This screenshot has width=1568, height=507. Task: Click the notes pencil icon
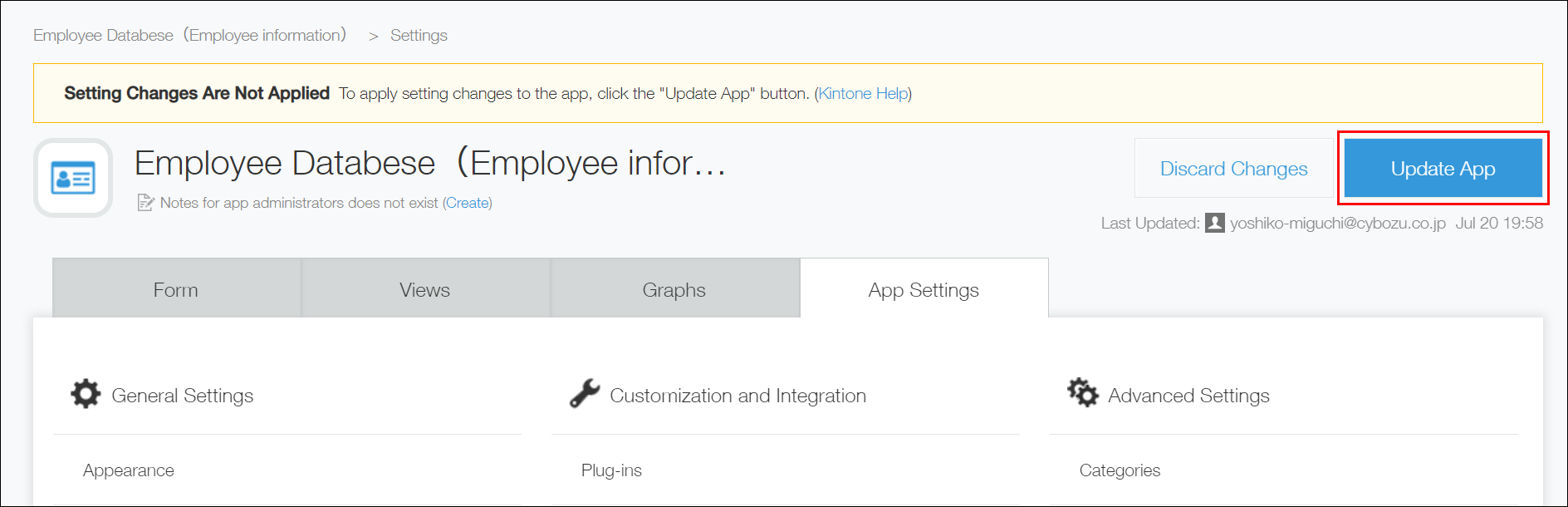tap(145, 203)
